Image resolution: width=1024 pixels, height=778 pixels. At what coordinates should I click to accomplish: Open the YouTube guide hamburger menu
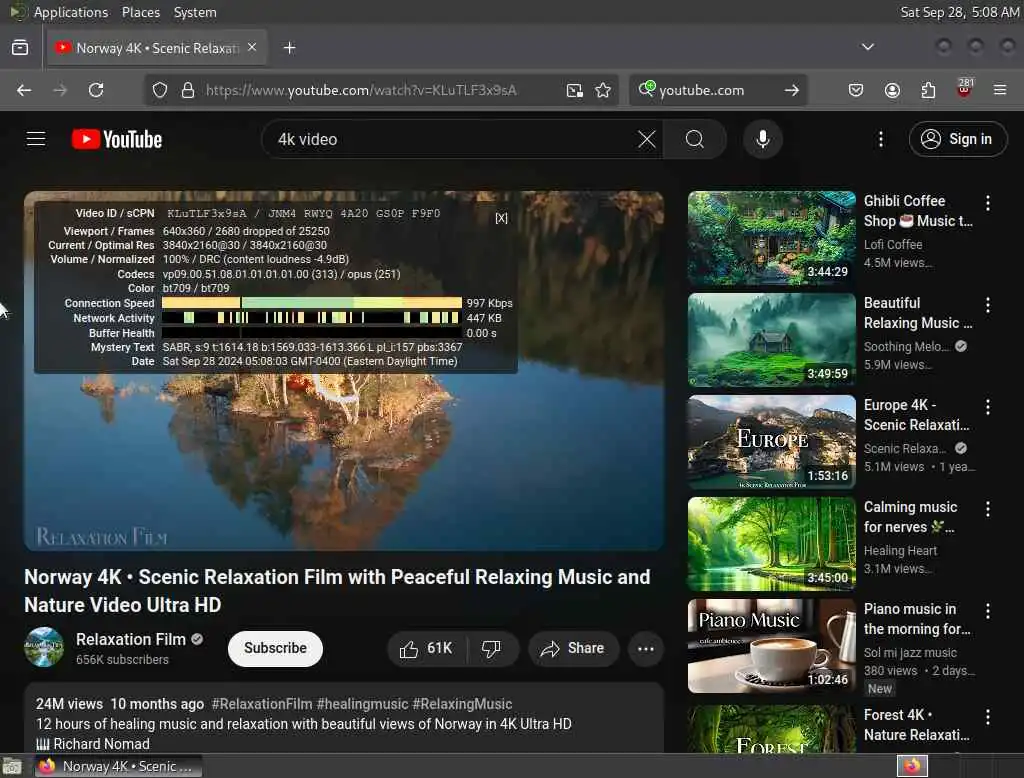36,139
